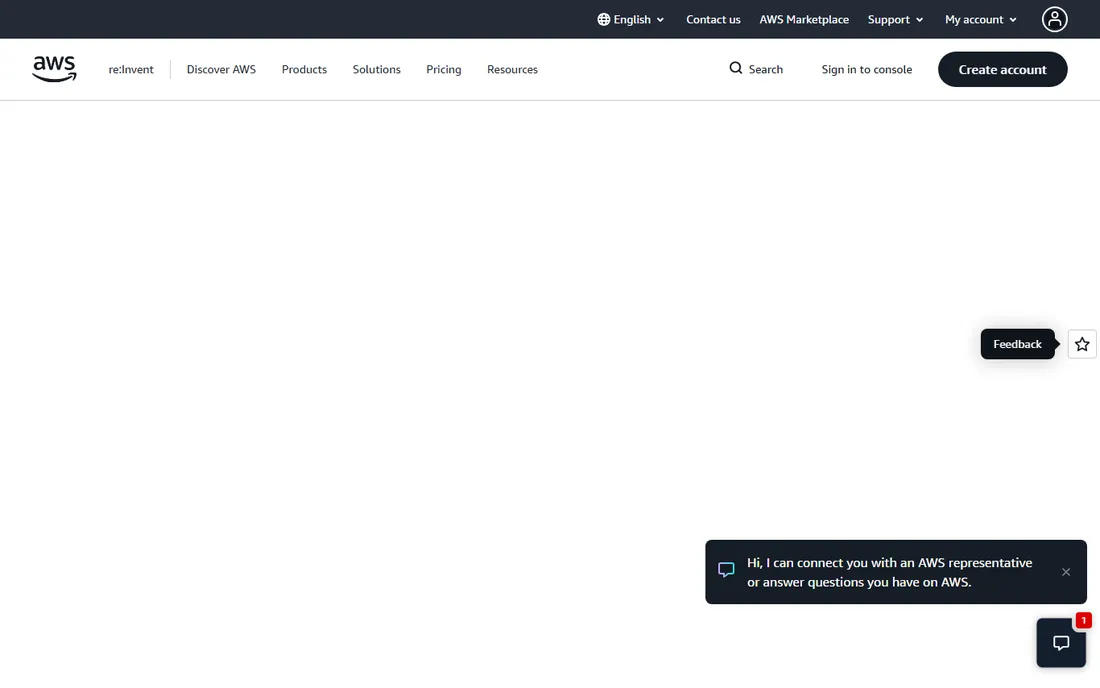The height and width of the screenshot is (688, 1100).
Task: Click the Feedback star icon
Action: [1082, 344]
